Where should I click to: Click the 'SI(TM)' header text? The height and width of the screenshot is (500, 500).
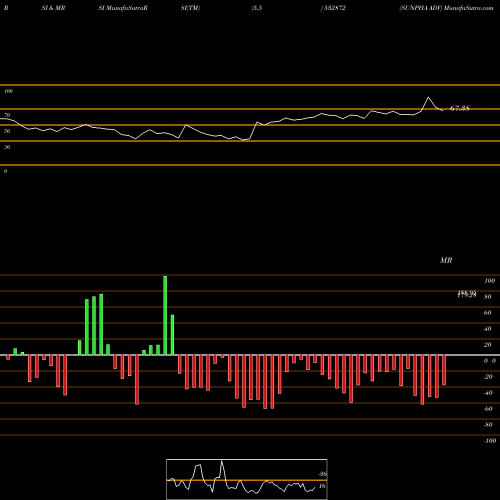pos(190,8)
